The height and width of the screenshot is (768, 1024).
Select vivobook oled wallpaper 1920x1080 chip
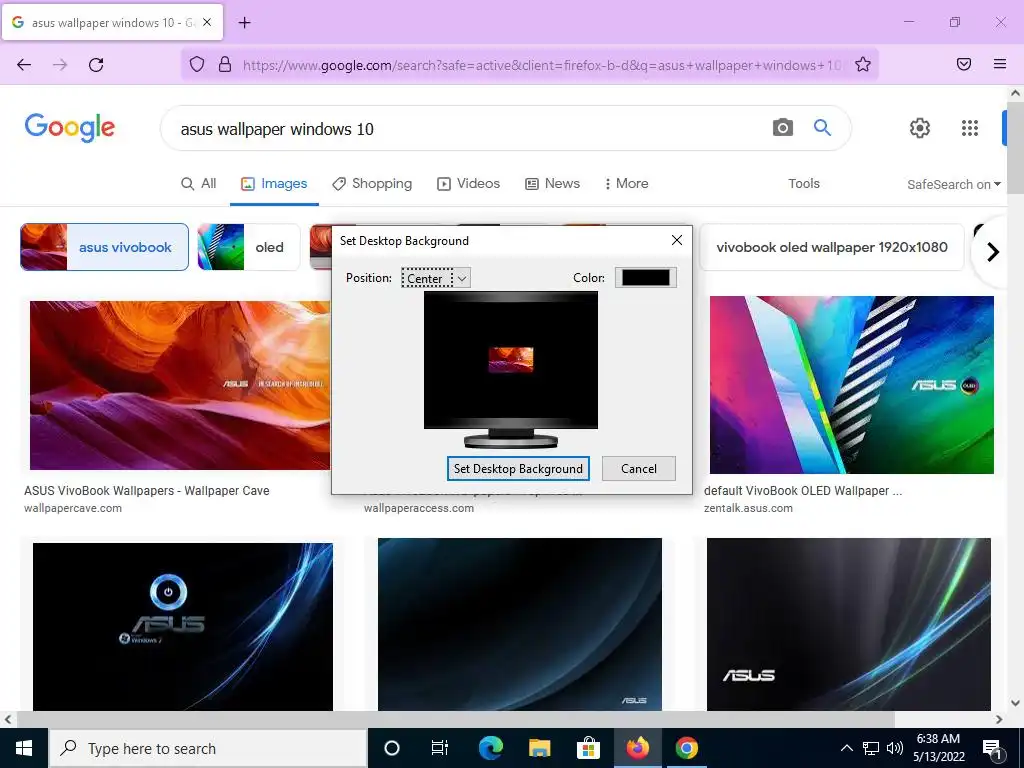[x=831, y=247]
